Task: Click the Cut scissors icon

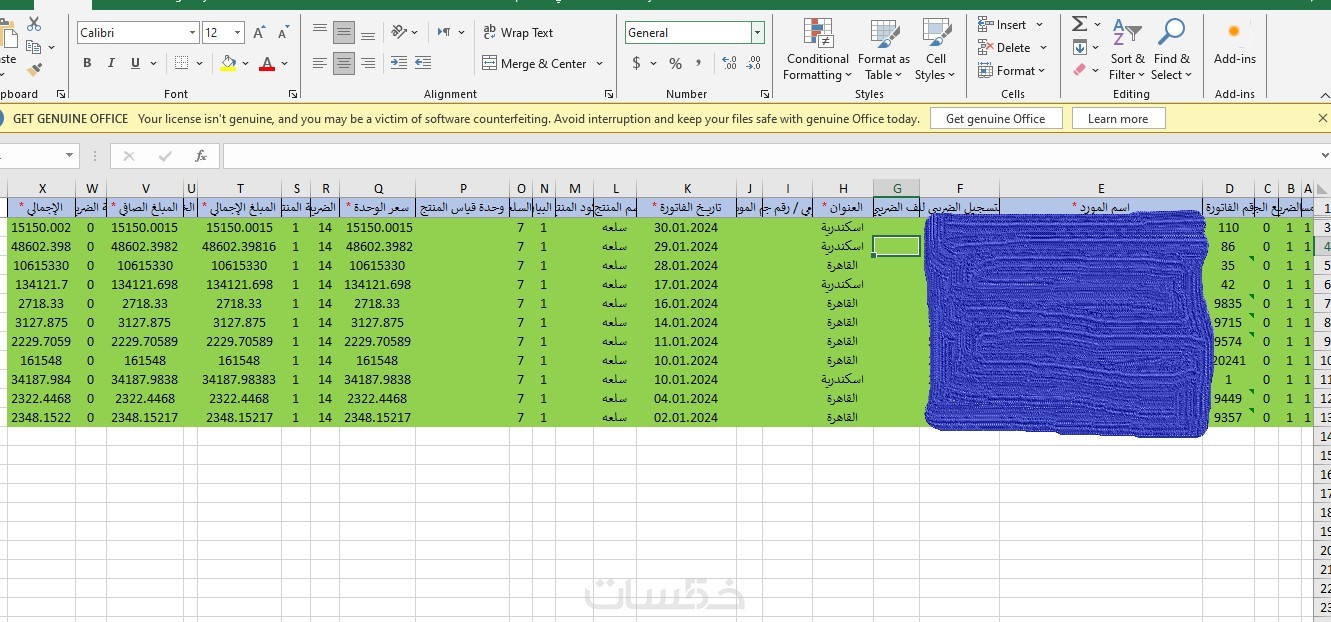Action: tap(34, 24)
